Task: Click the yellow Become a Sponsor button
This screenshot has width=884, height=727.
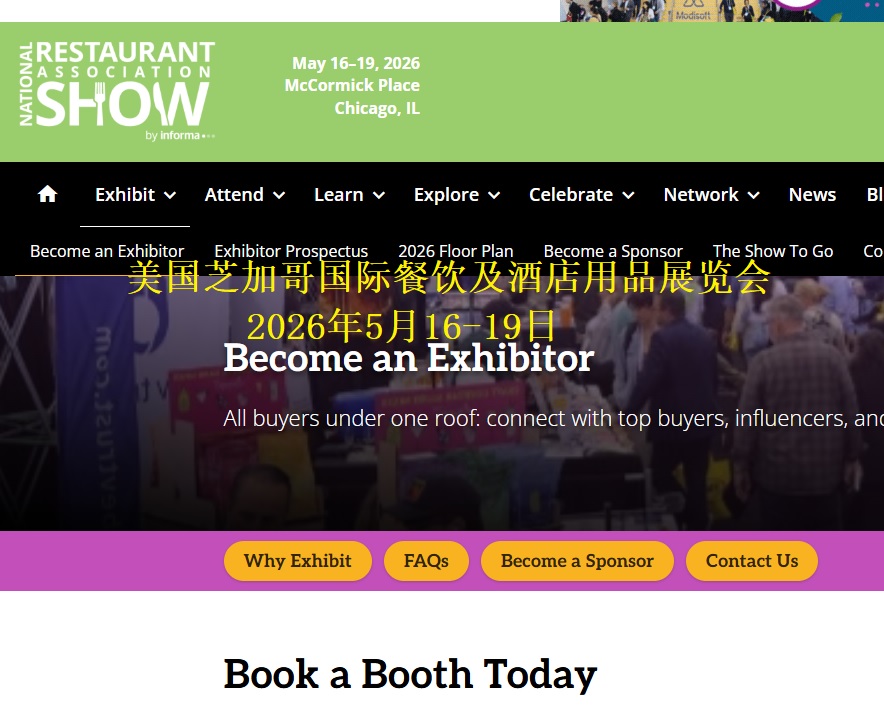Action: pos(577,561)
